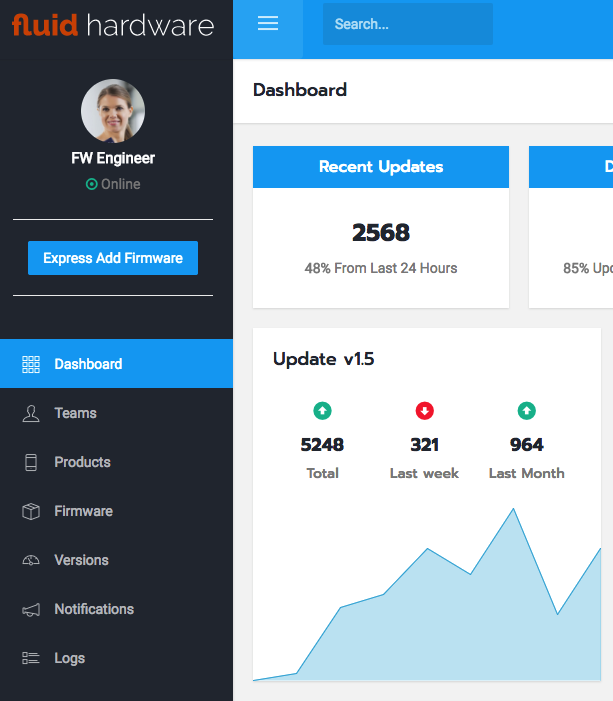613x701 pixels.
Task: Click the fluid hardware logo
Action: click(113, 25)
